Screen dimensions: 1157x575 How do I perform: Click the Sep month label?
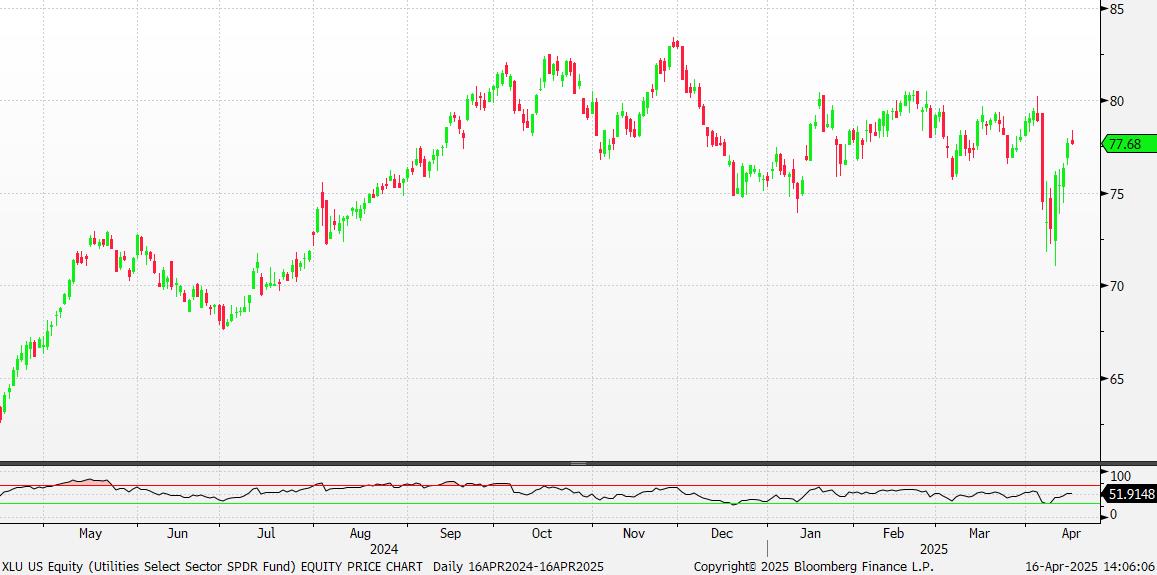click(x=450, y=533)
